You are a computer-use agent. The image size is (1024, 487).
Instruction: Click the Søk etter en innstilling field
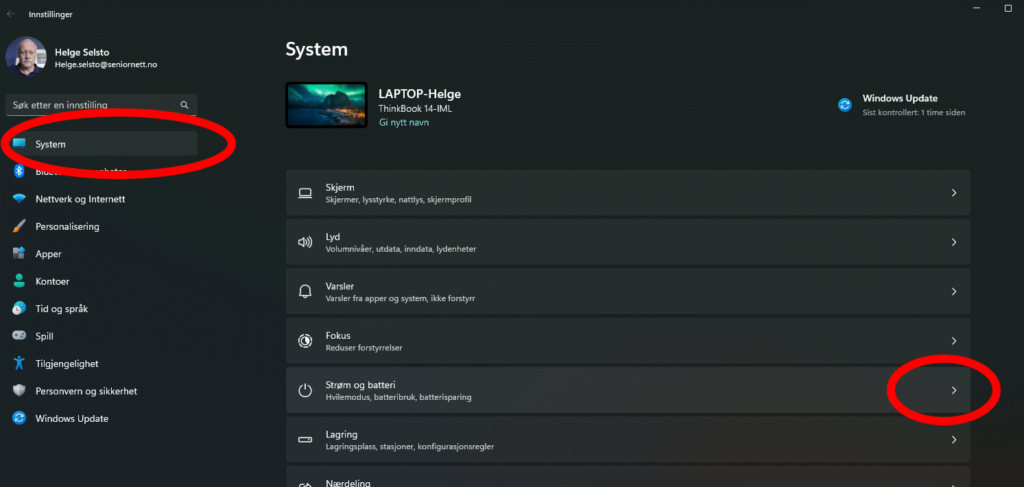(90, 105)
